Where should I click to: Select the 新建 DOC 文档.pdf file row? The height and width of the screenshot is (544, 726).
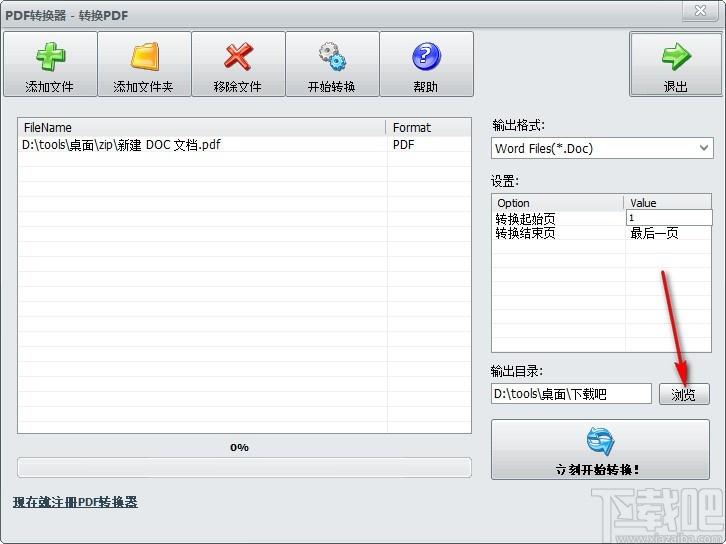coord(244,144)
